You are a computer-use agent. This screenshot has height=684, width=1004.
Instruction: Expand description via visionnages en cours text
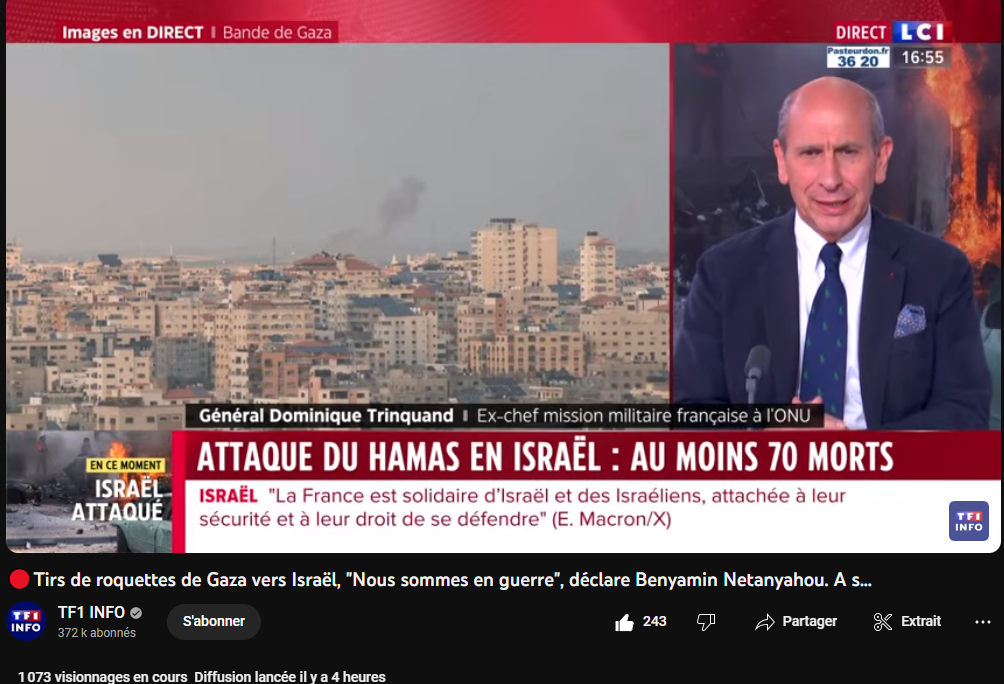[102, 677]
